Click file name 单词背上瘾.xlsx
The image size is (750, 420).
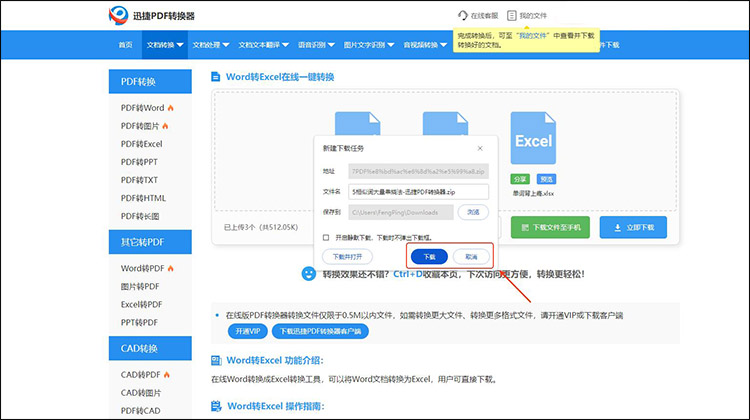coord(533,193)
